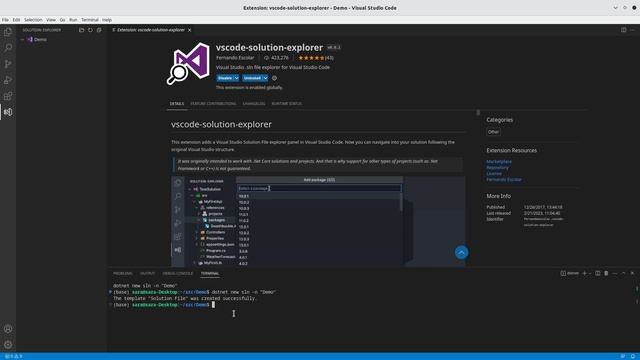Open the Extensions view in activity bar
This screenshot has width=640, height=360.
tap(8, 96)
